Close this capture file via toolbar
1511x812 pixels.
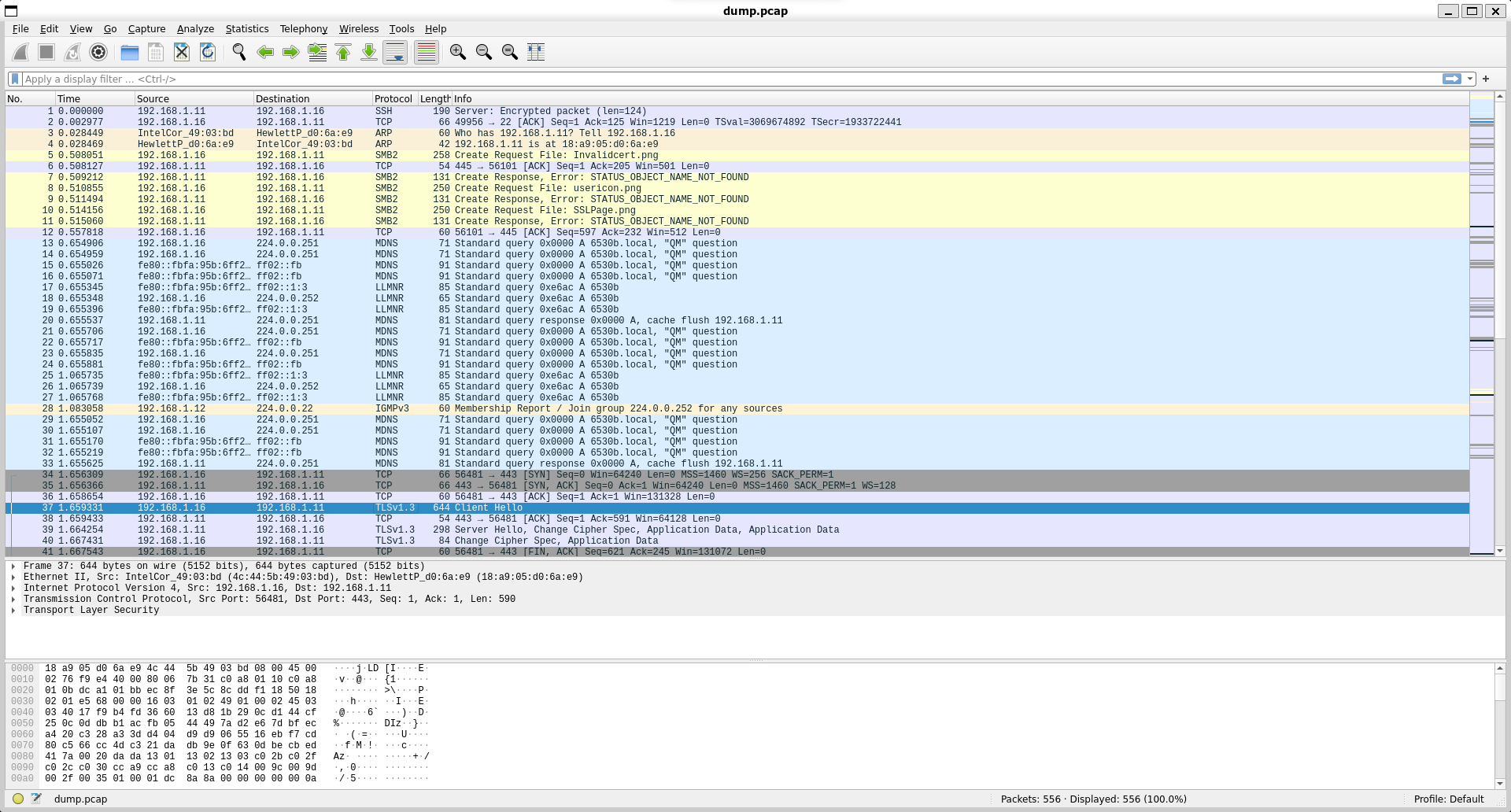click(x=182, y=52)
